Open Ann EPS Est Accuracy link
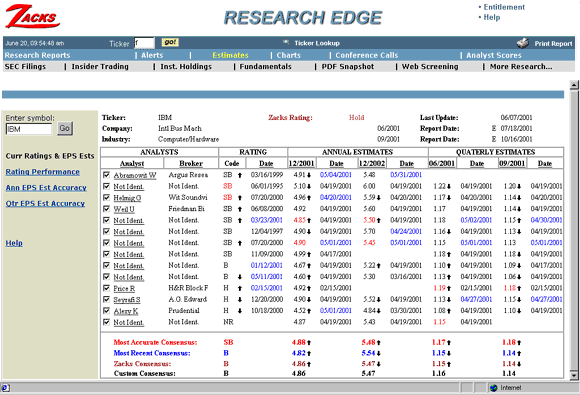 click(x=46, y=188)
